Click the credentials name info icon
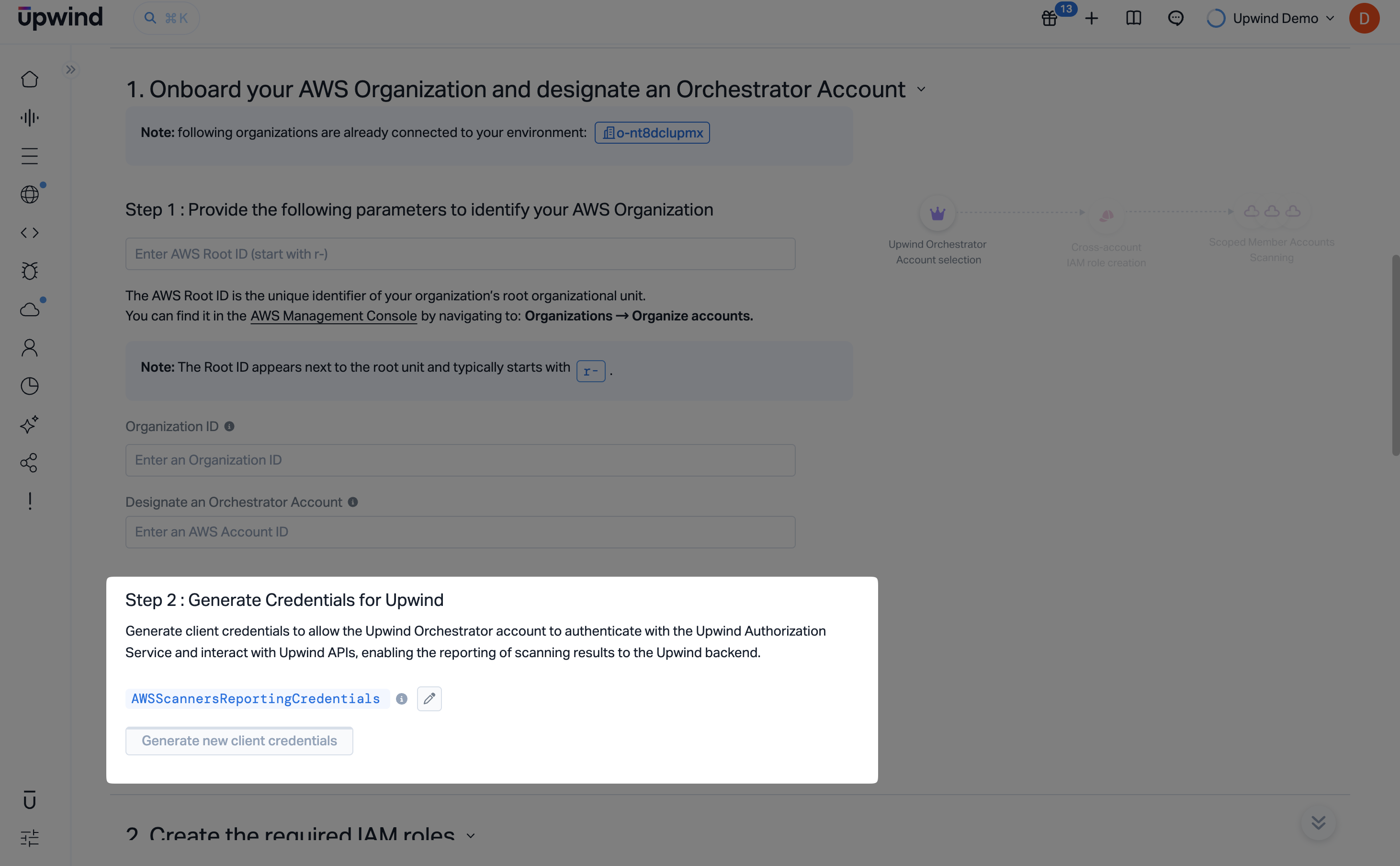1400x866 pixels. click(402, 699)
